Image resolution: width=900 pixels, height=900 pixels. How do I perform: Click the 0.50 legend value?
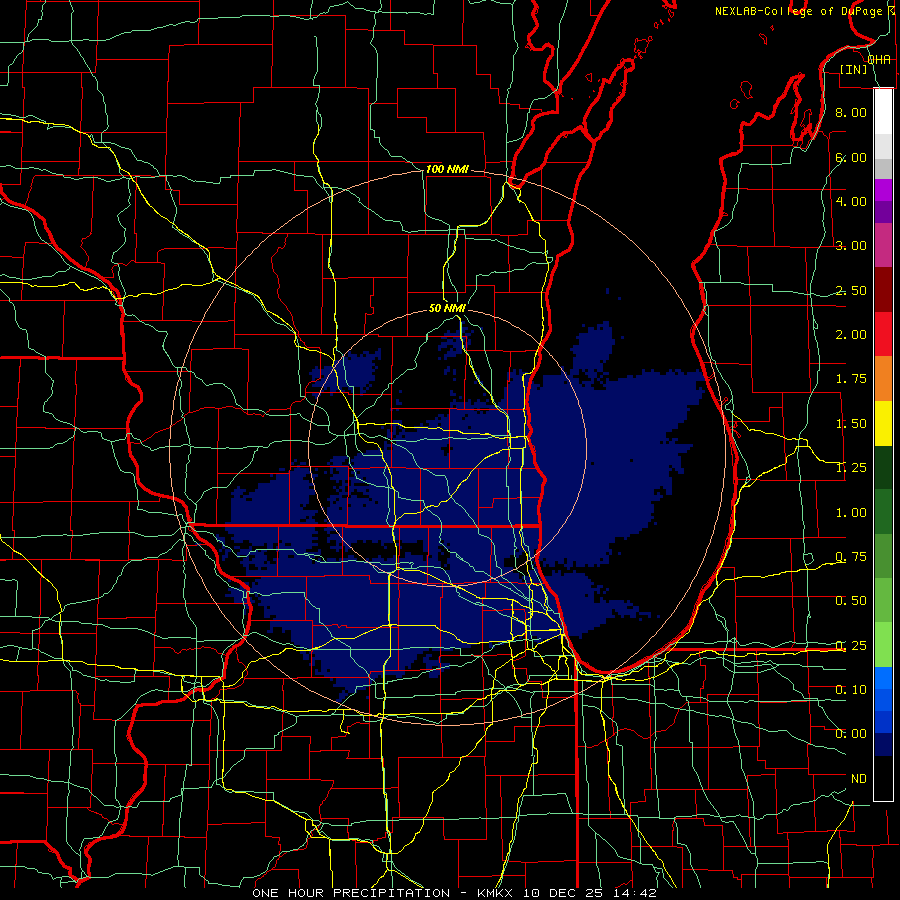[x=851, y=601]
